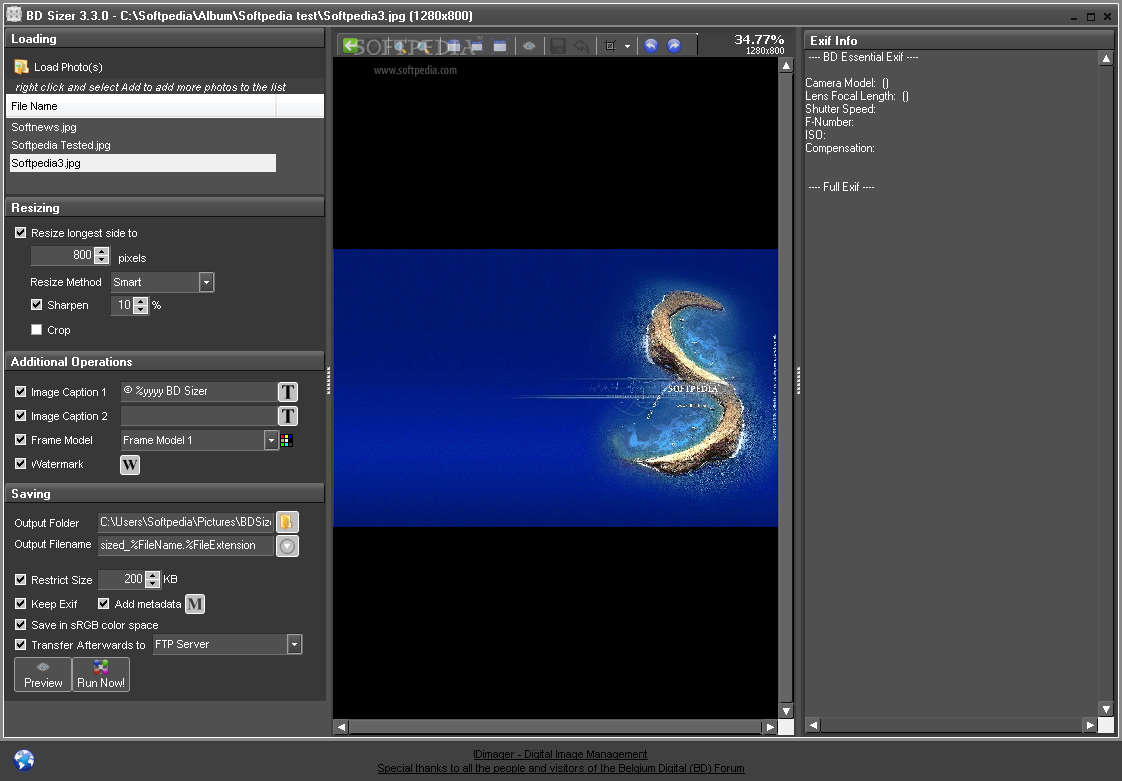Click Load Photo(s) label

click(68, 67)
